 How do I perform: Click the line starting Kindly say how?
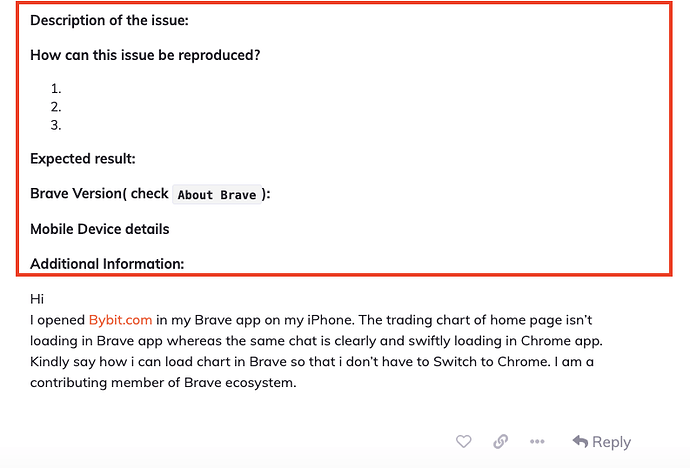click(x=312, y=362)
